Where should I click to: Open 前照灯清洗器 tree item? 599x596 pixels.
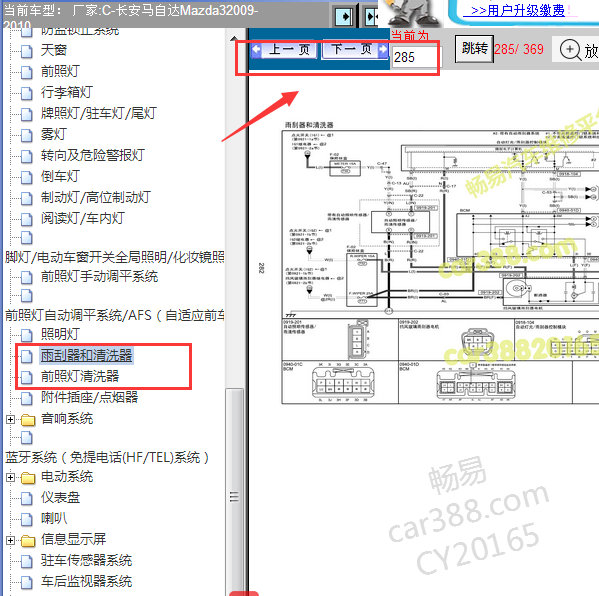[x=80, y=376]
